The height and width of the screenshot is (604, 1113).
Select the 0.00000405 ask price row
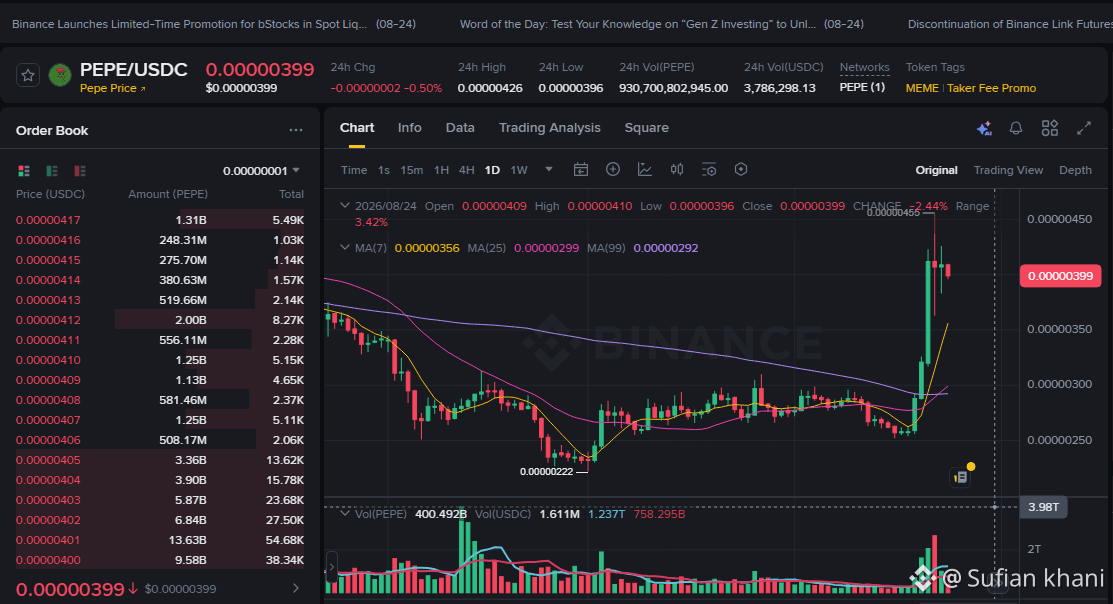pyautogui.click(x=160, y=460)
